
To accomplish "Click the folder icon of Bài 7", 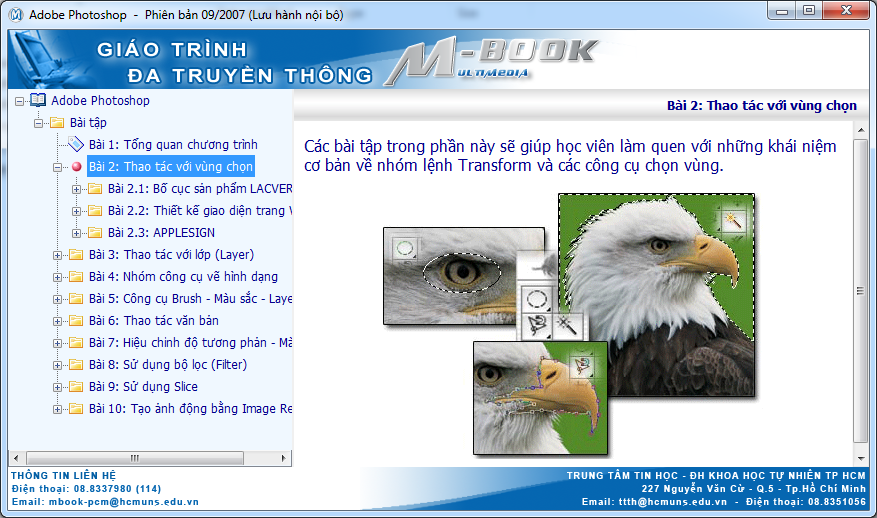I will [76, 342].
